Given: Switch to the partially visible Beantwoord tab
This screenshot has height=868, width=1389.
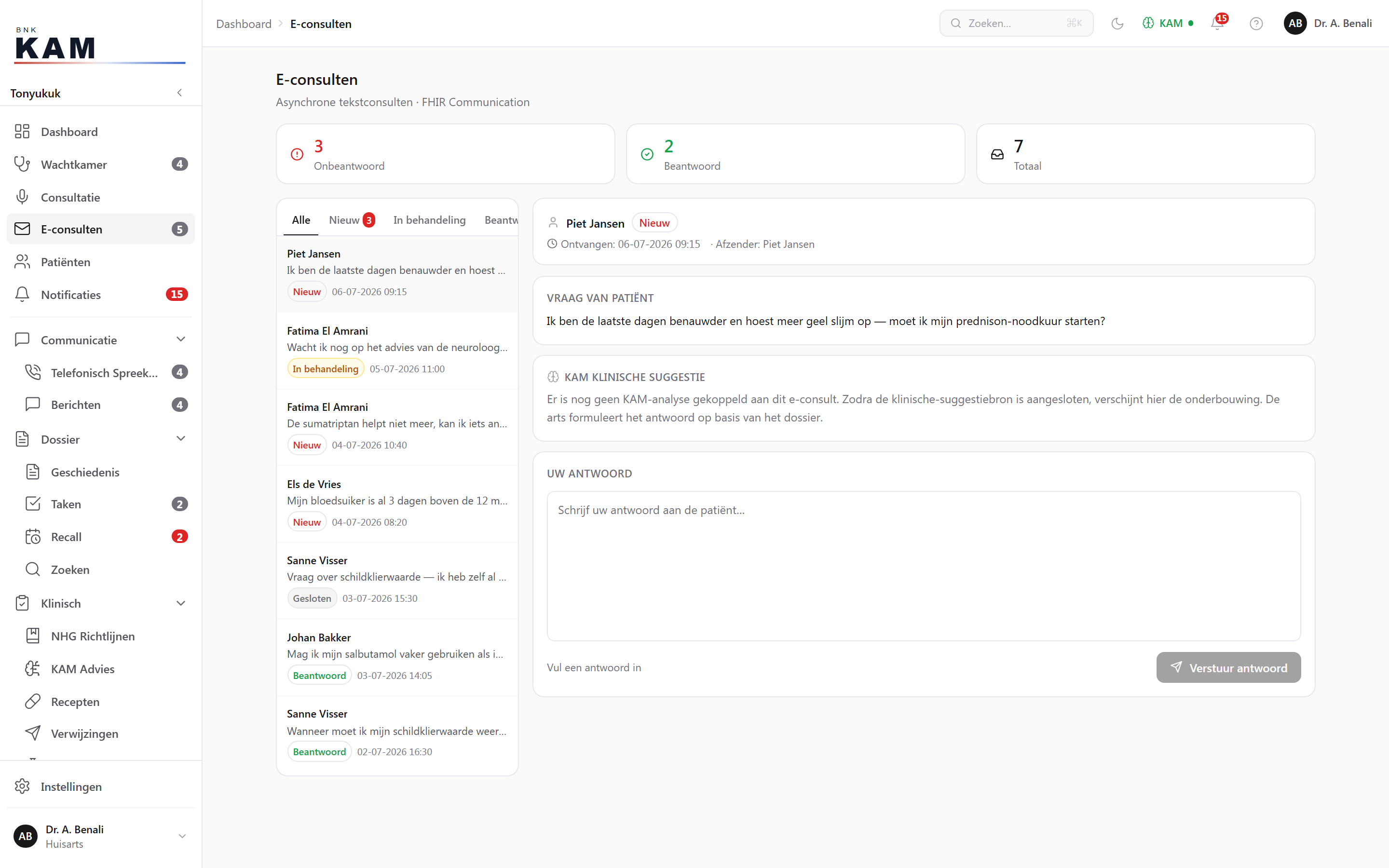Looking at the screenshot, I should 501,220.
